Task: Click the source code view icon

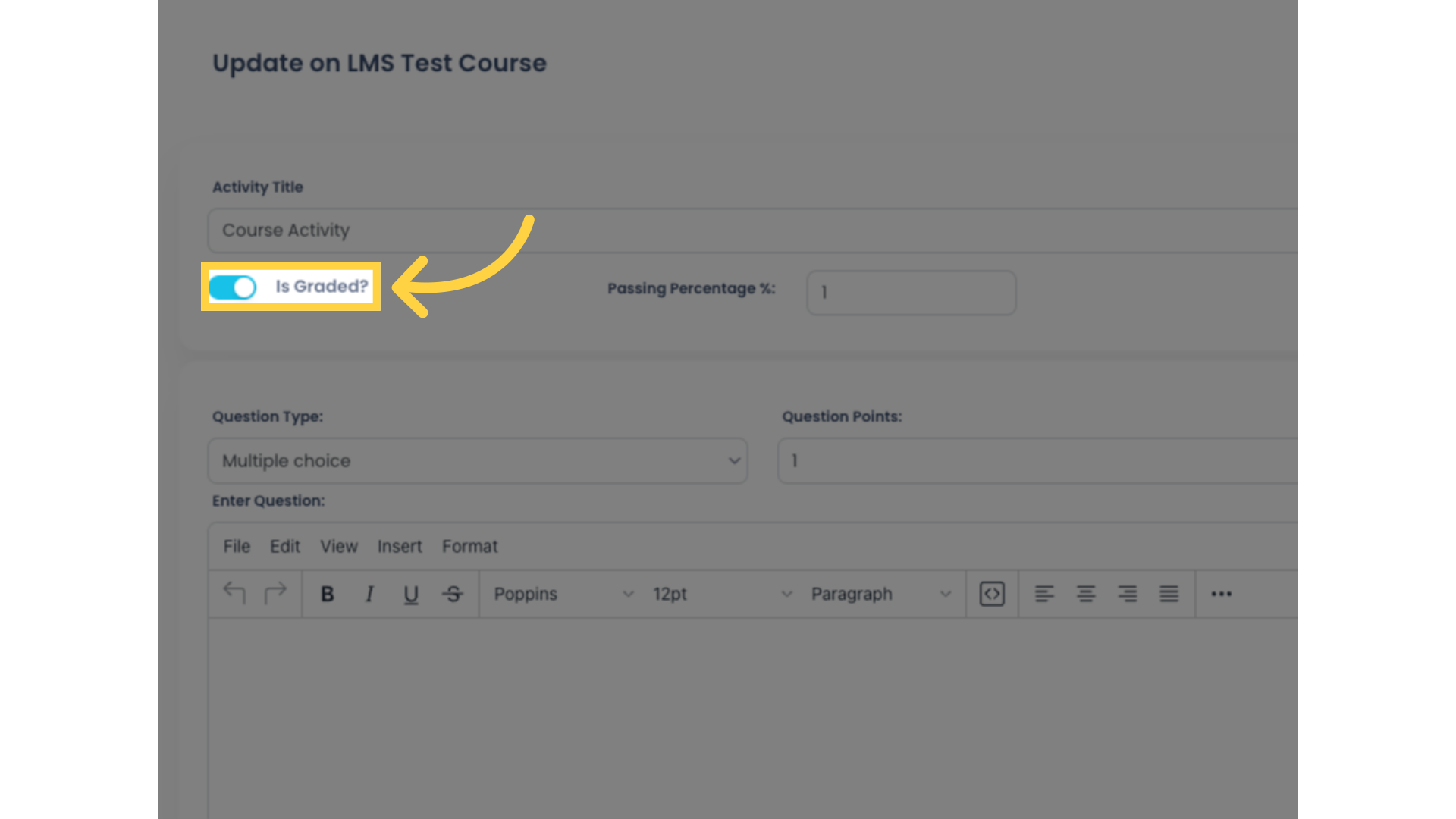Action: pos(992,593)
